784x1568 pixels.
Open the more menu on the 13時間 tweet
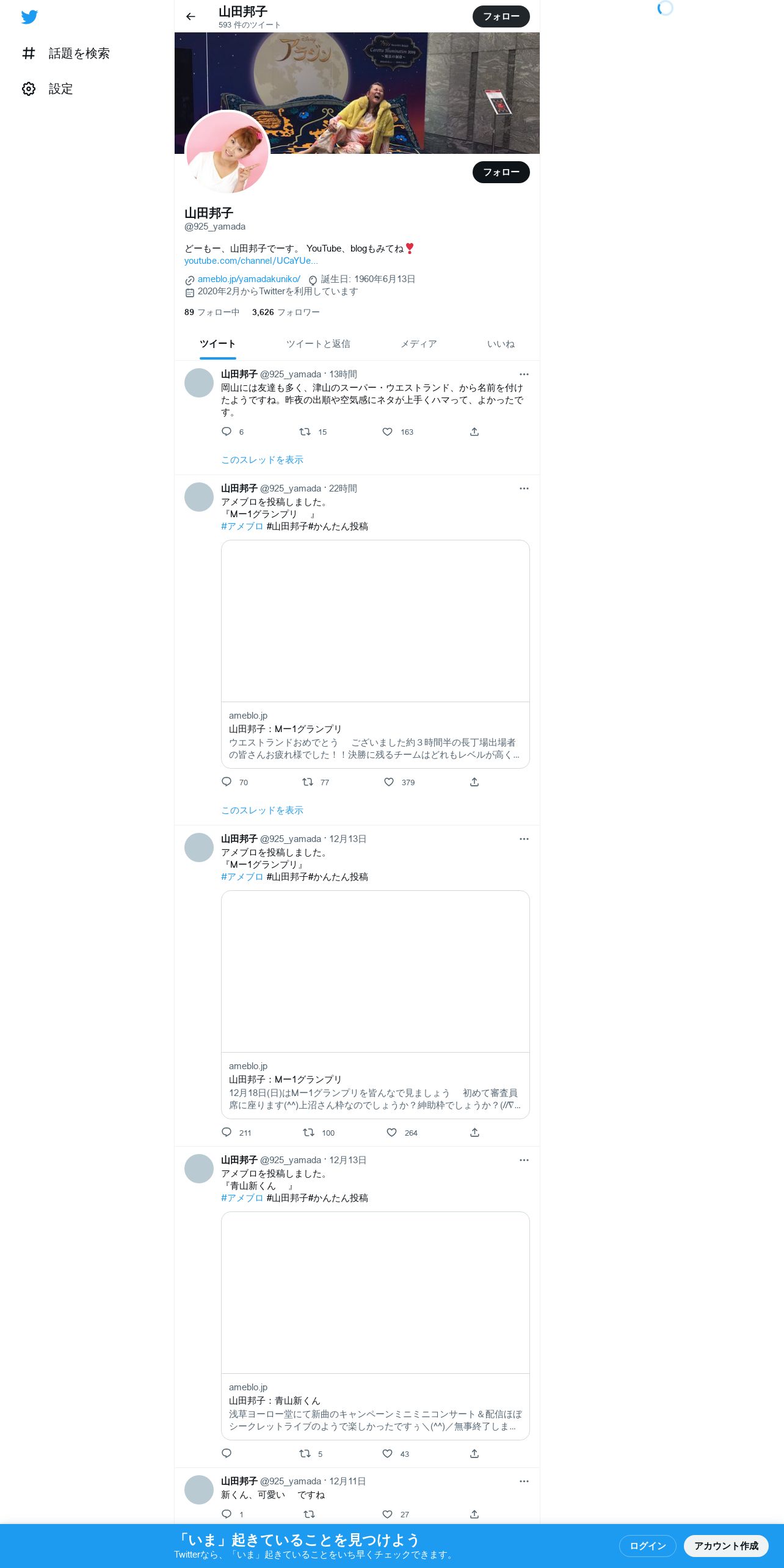[x=524, y=374]
